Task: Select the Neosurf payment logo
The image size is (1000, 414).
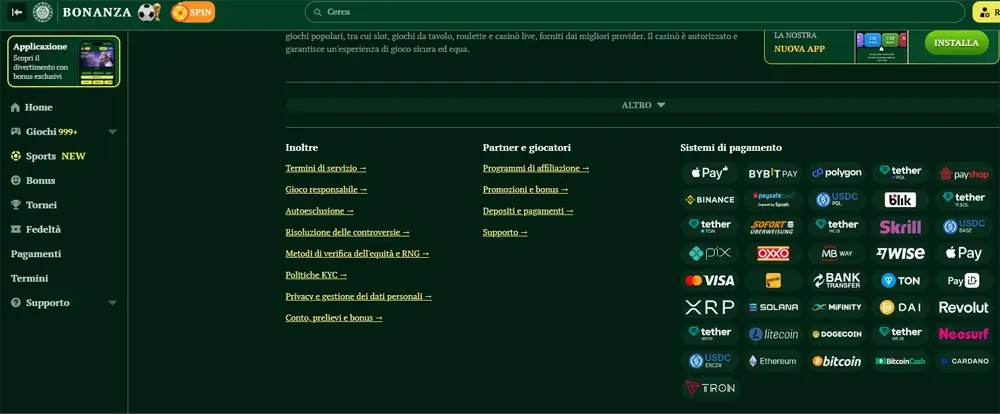Action: (964, 334)
